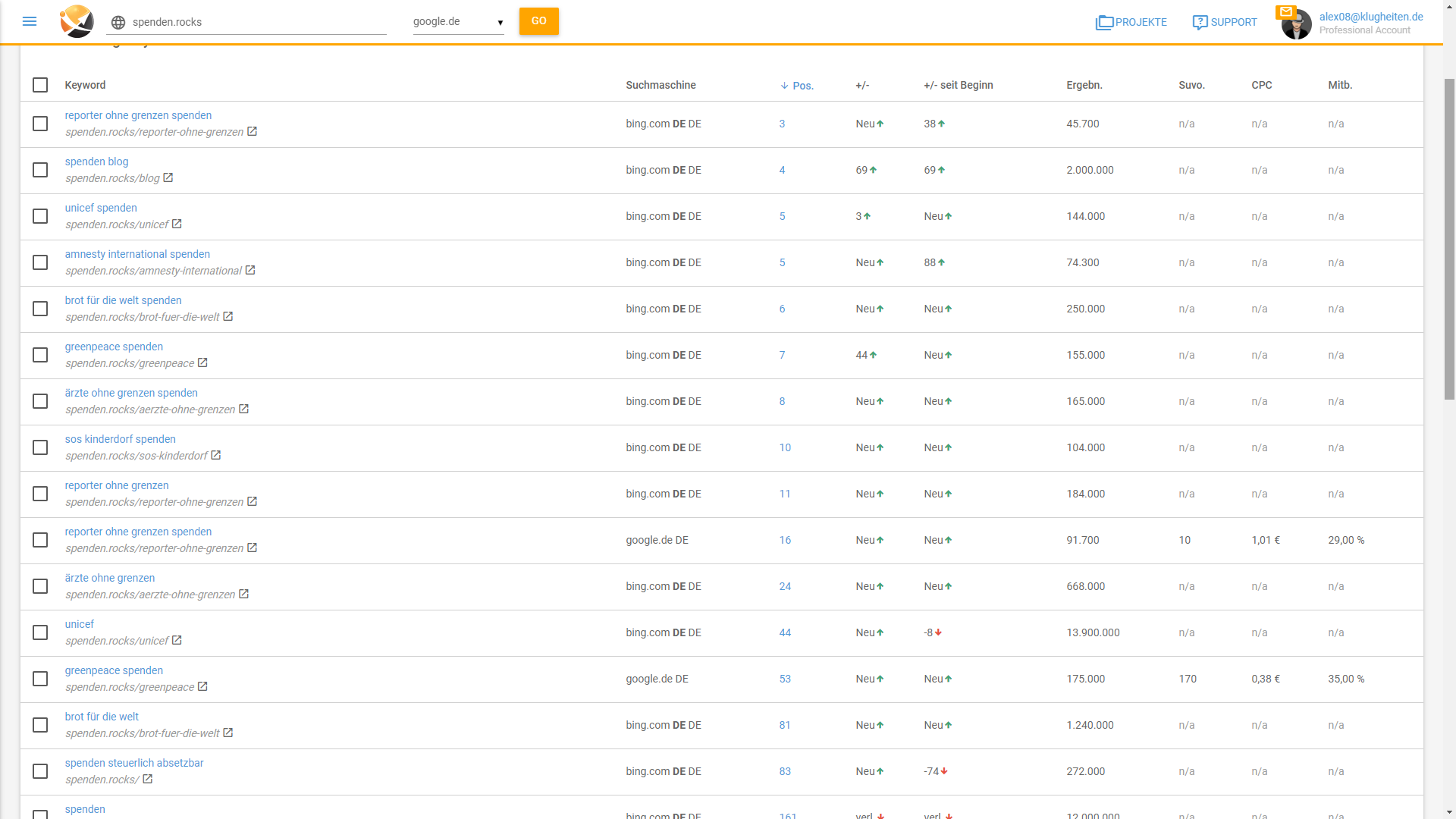Viewport: 1456px width, 819px height.
Task: Open the PROJEKTE menu
Action: coord(1131,22)
